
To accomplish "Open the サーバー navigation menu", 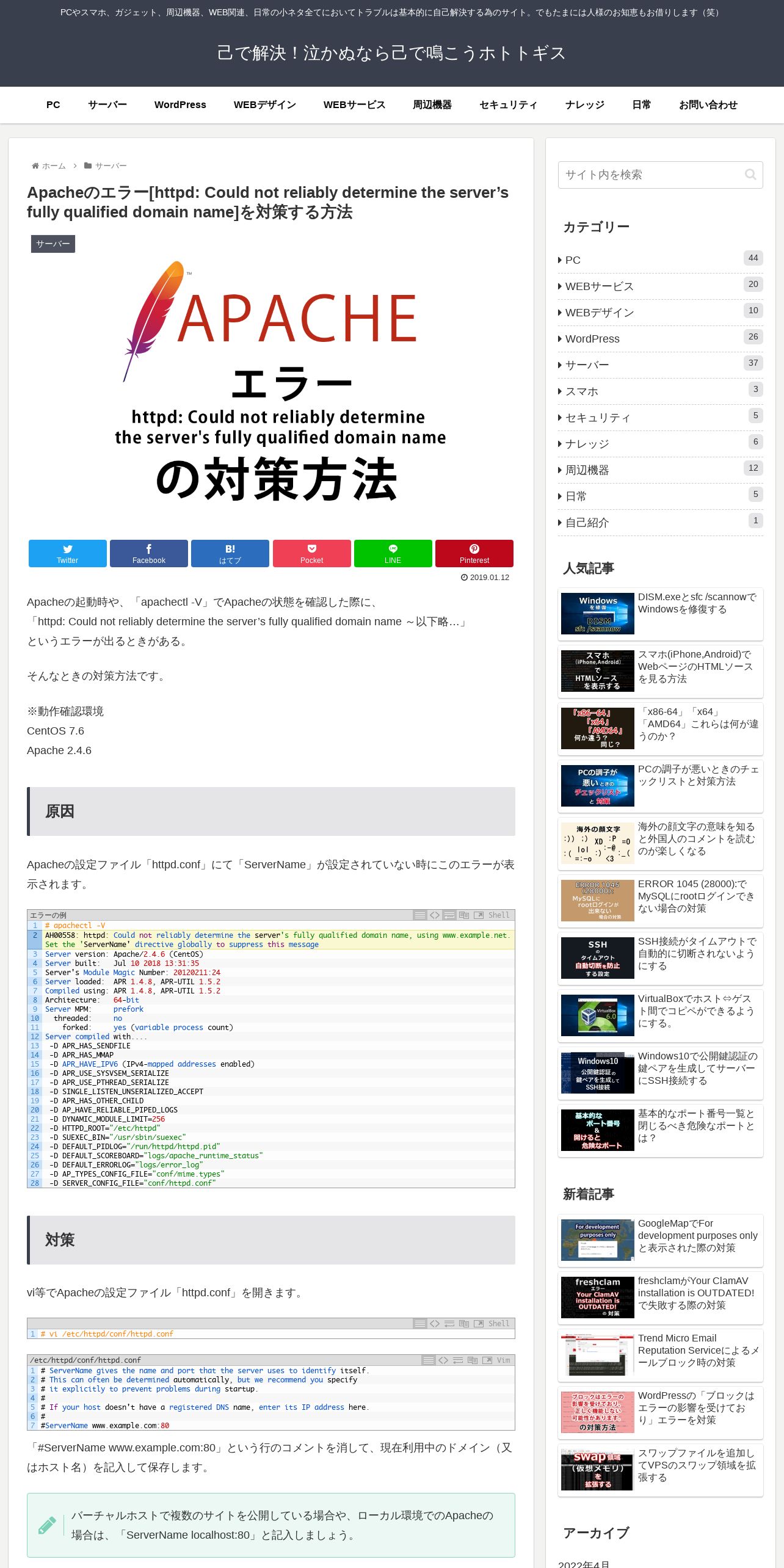I will (x=107, y=105).
